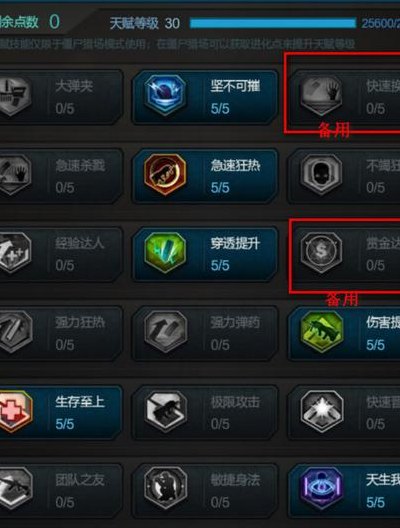Click the 急速杀戮 talent card
This screenshot has width=400, height=528.
pyautogui.click(x=61, y=176)
